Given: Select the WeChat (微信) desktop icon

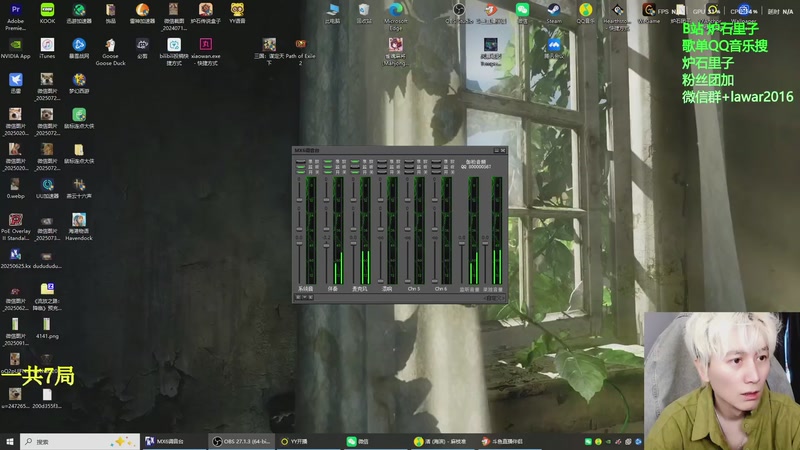Looking at the screenshot, I should [522, 10].
